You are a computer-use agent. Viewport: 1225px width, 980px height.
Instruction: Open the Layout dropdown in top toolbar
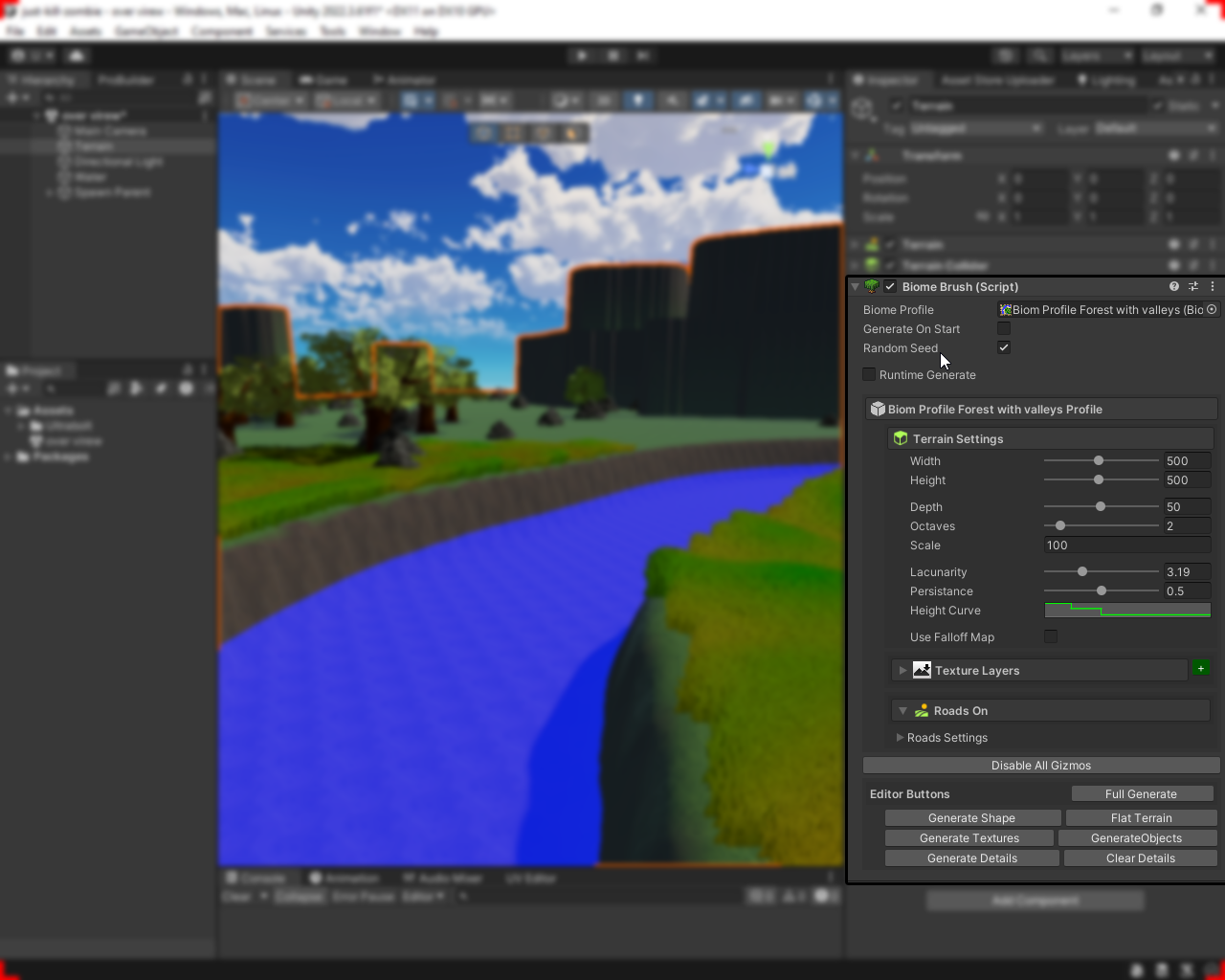(1177, 56)
